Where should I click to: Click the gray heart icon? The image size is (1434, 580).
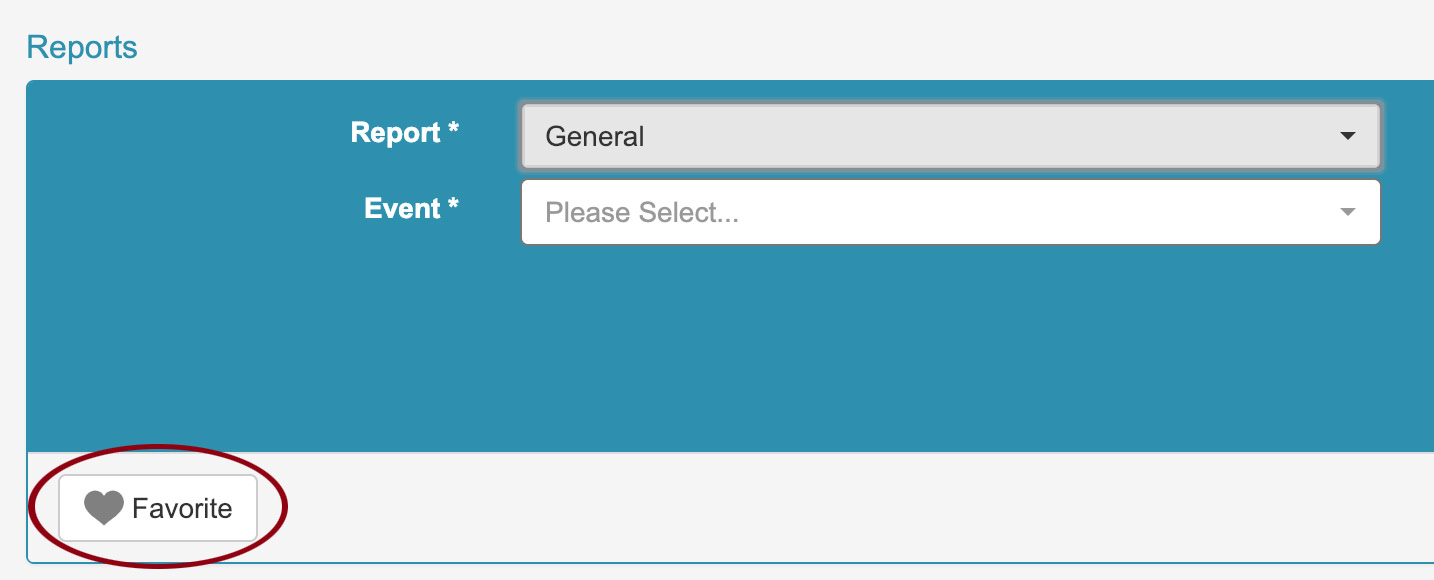point(103,509)
